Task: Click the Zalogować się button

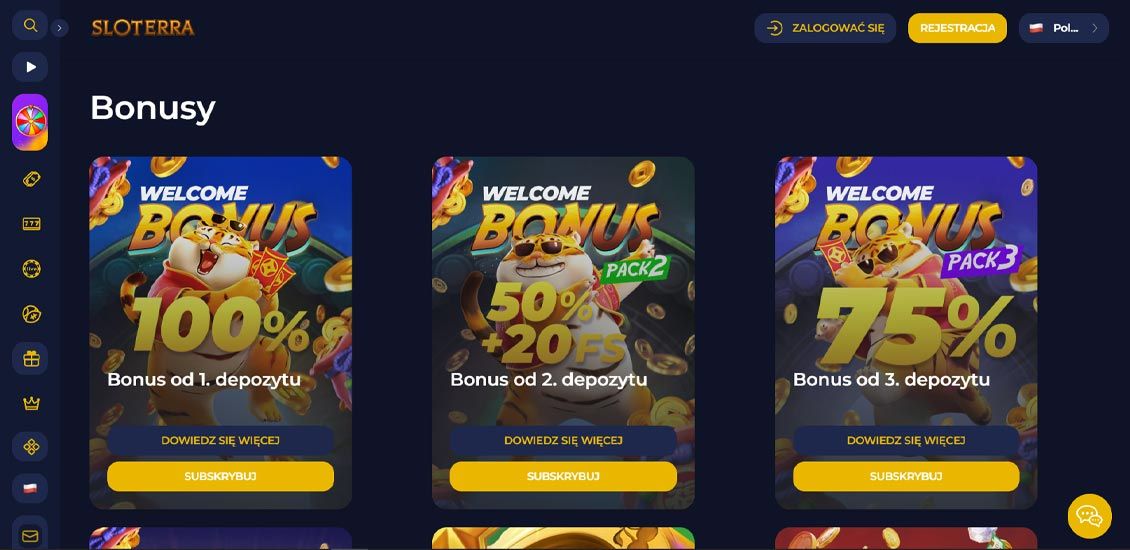Action: click(825, 28)
